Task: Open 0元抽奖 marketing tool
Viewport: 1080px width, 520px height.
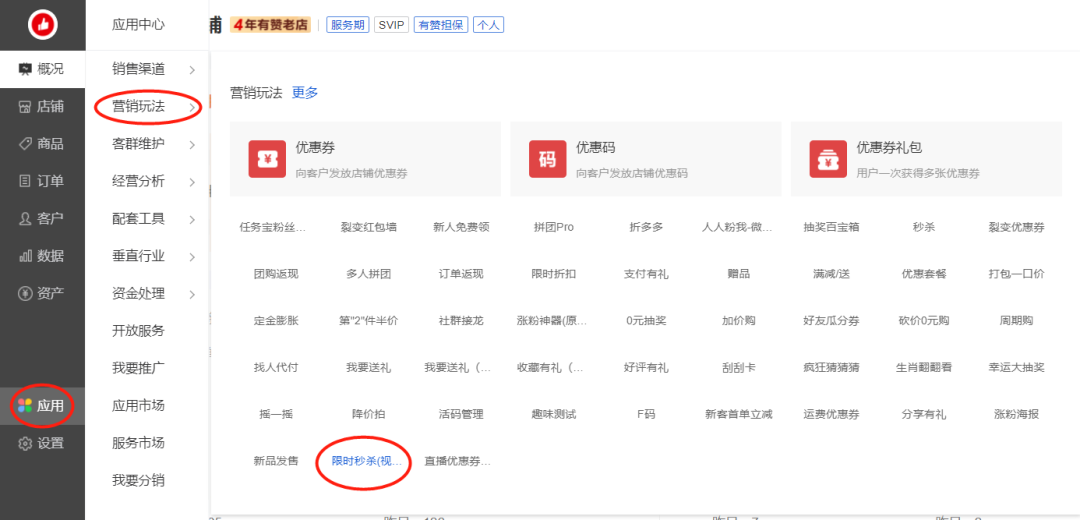Action: 646,321
